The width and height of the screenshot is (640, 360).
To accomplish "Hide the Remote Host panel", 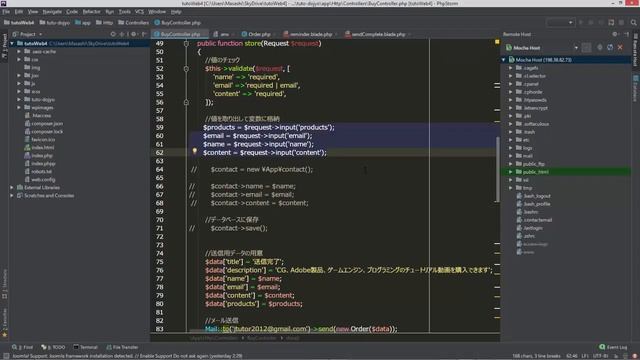I will [627, 34].
